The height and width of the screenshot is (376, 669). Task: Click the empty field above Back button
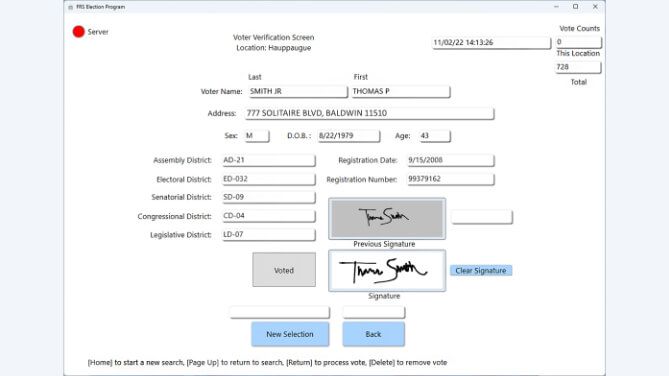[374, 312]
